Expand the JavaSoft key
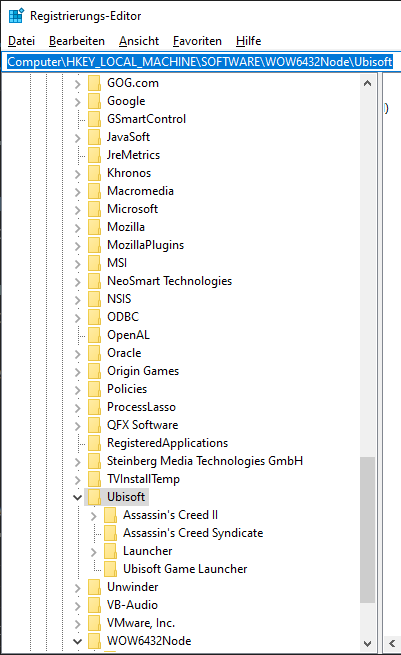The height and width of the screenshot is (655, 401). pyautogui.click(x=78, y=138)
